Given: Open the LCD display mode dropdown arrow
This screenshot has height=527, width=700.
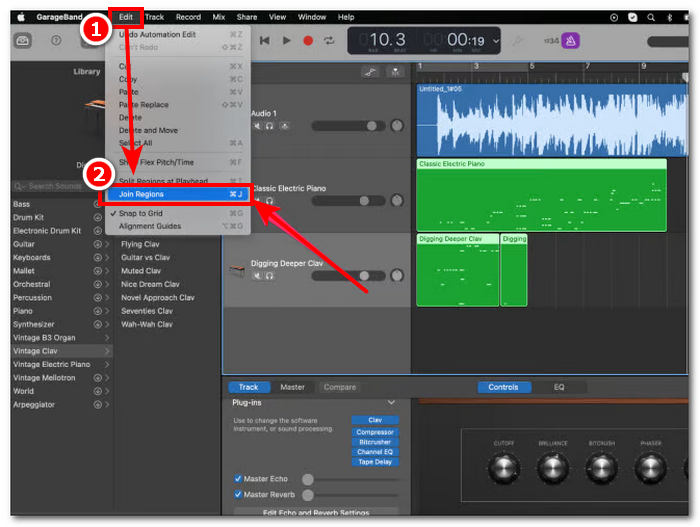Looking at the screenshot, I should [x=496, y=41].
